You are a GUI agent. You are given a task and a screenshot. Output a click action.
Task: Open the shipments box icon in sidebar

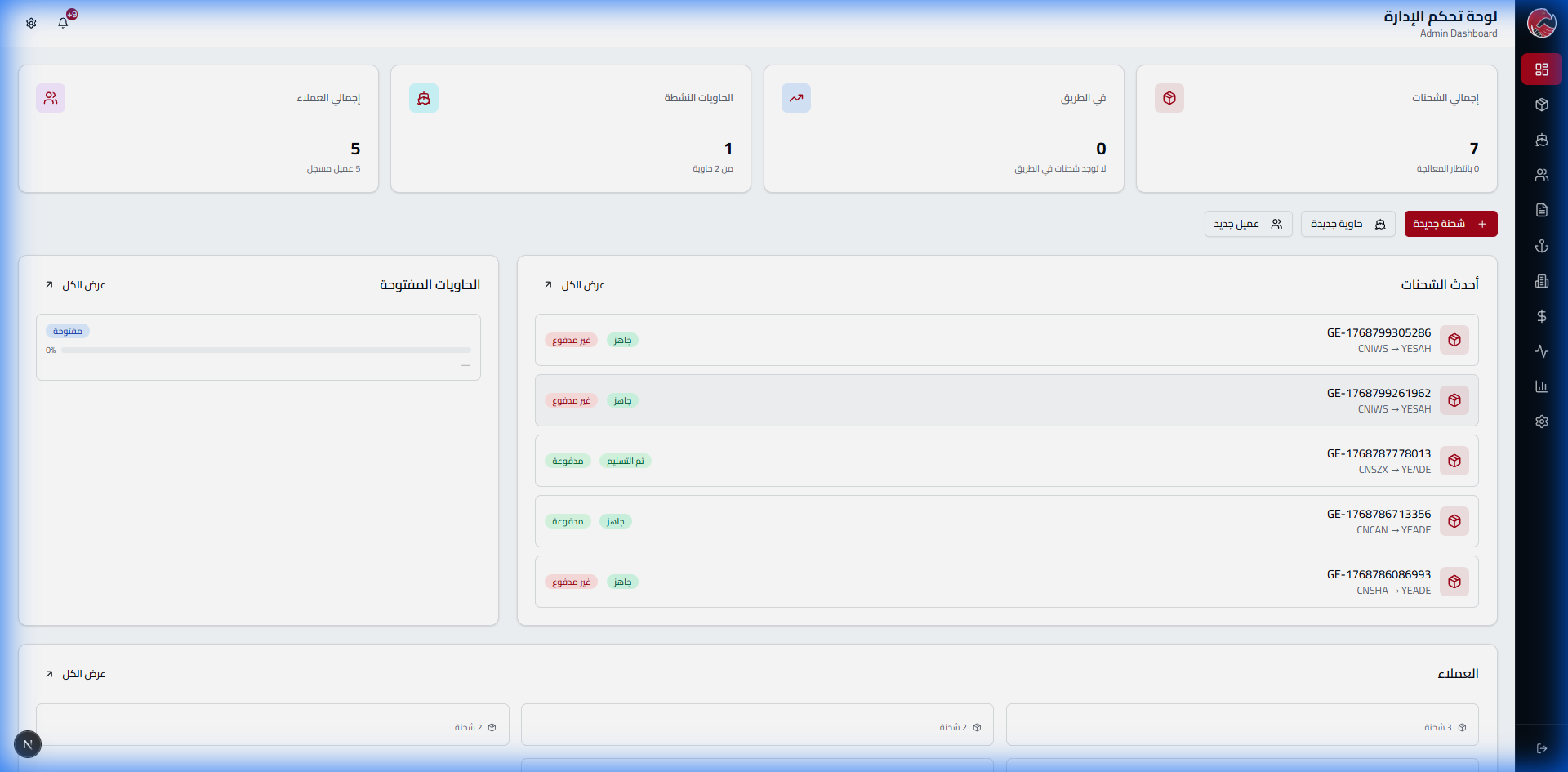1541,105
